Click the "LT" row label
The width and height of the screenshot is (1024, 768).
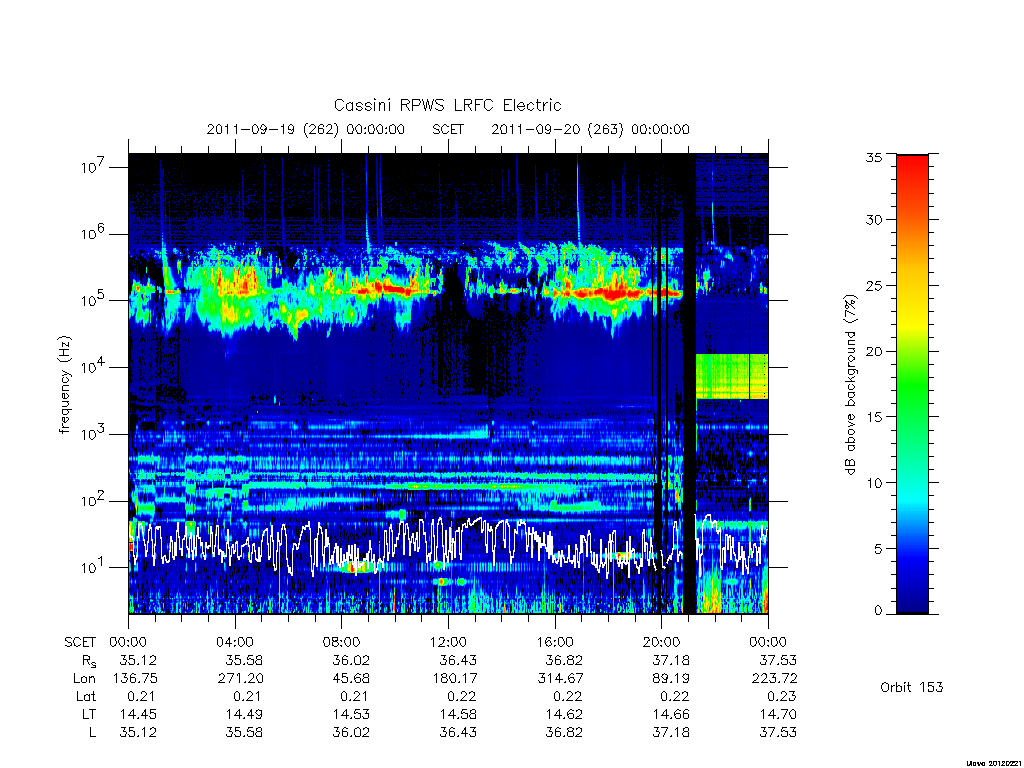(x=89, y=714)
